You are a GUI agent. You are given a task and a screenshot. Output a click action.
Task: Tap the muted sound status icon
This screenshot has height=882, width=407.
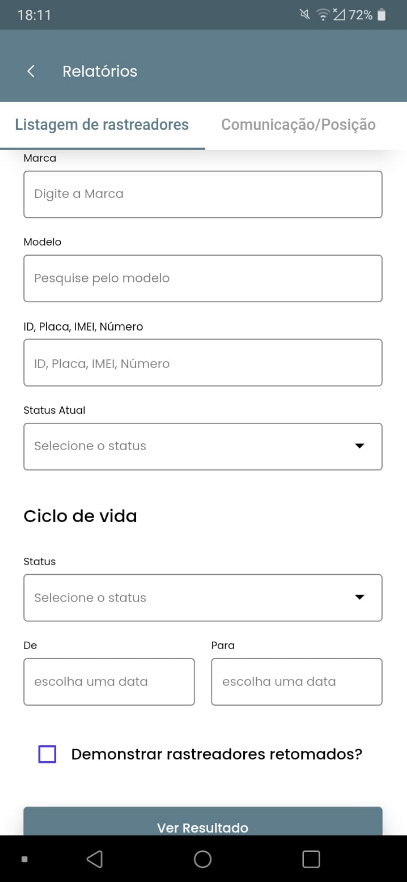[x=305, y=15]
